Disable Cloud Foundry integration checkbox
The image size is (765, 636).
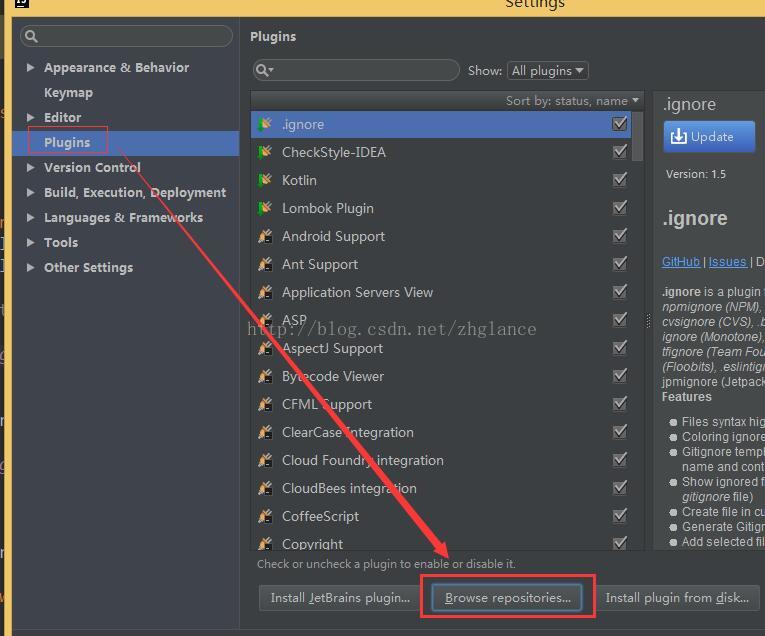620,459
